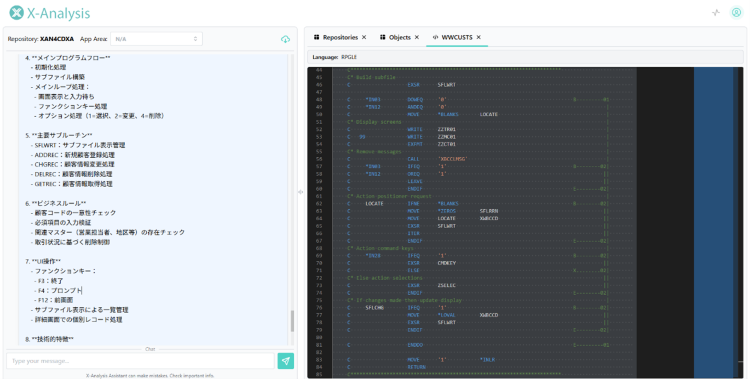Select the WWCUSTS tab
The width and height of the screenshot is (750, 379).
pos(457,37)
